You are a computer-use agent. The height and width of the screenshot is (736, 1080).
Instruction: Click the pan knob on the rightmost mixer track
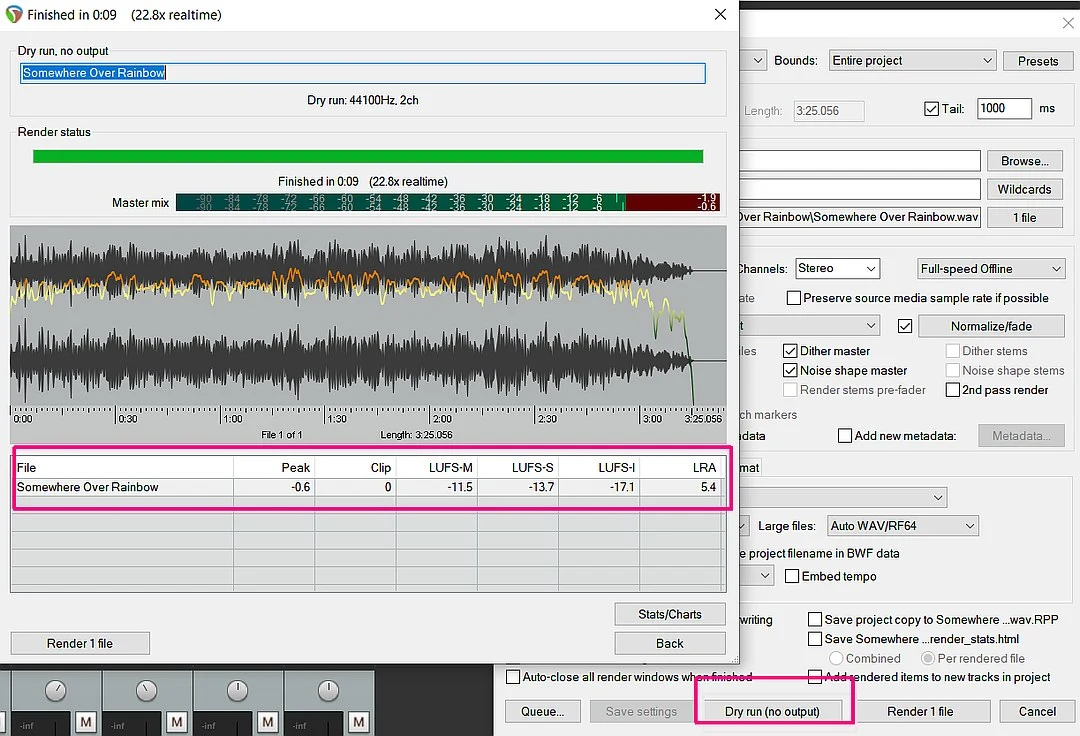[328, 691]
